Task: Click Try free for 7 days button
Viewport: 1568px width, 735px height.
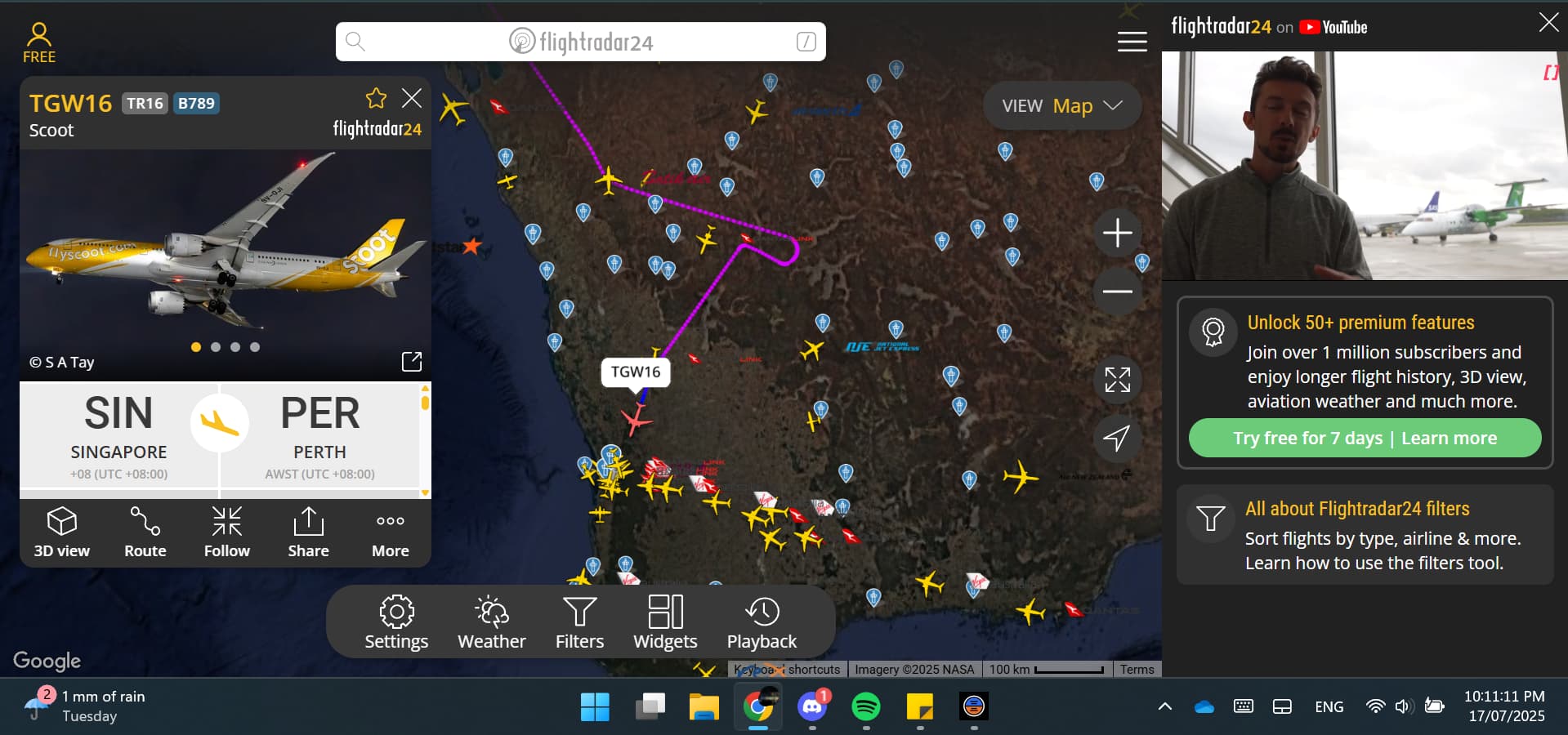Action: (1365, 439)
